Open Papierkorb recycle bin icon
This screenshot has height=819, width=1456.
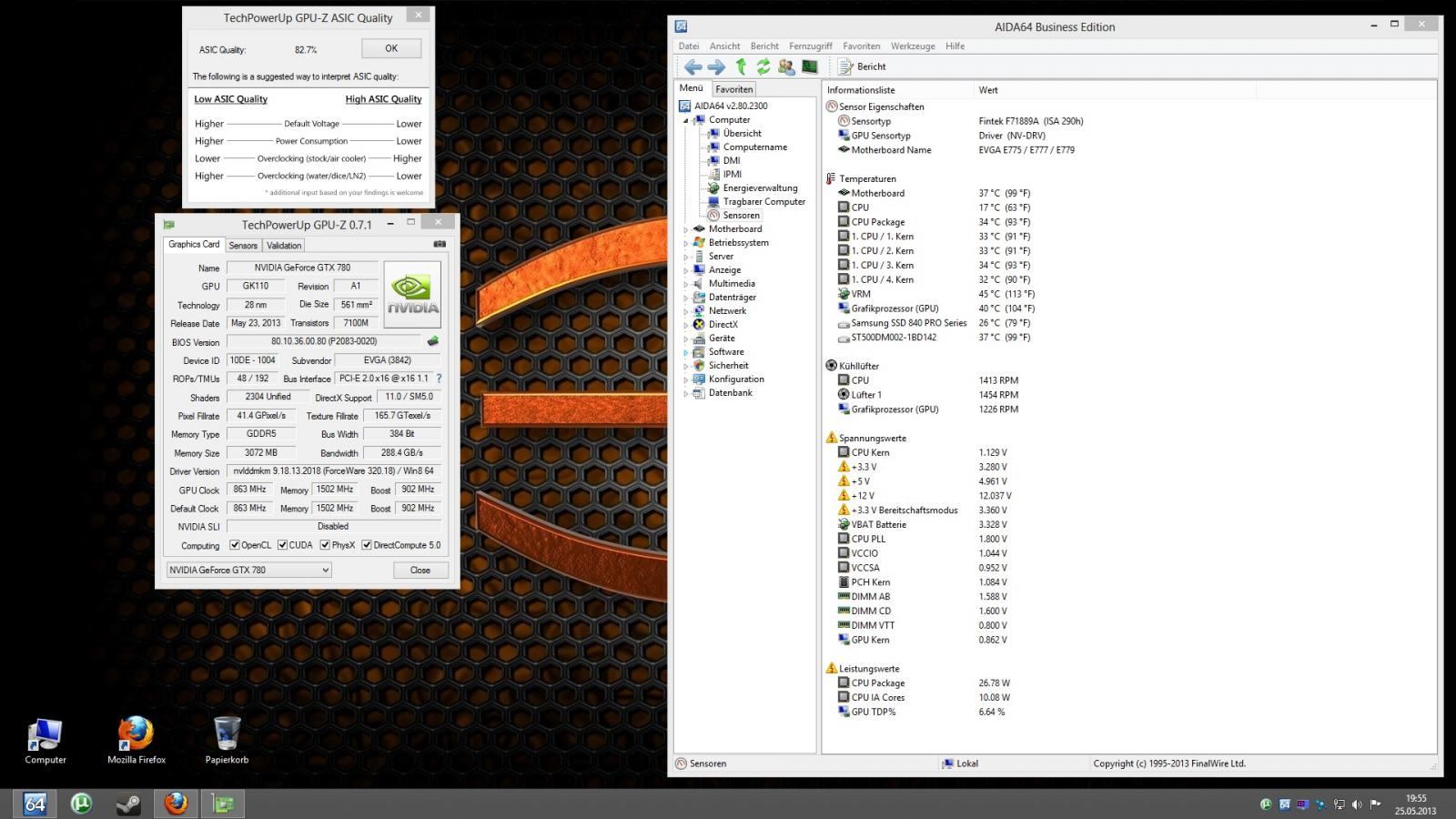[x=227, y=740]
